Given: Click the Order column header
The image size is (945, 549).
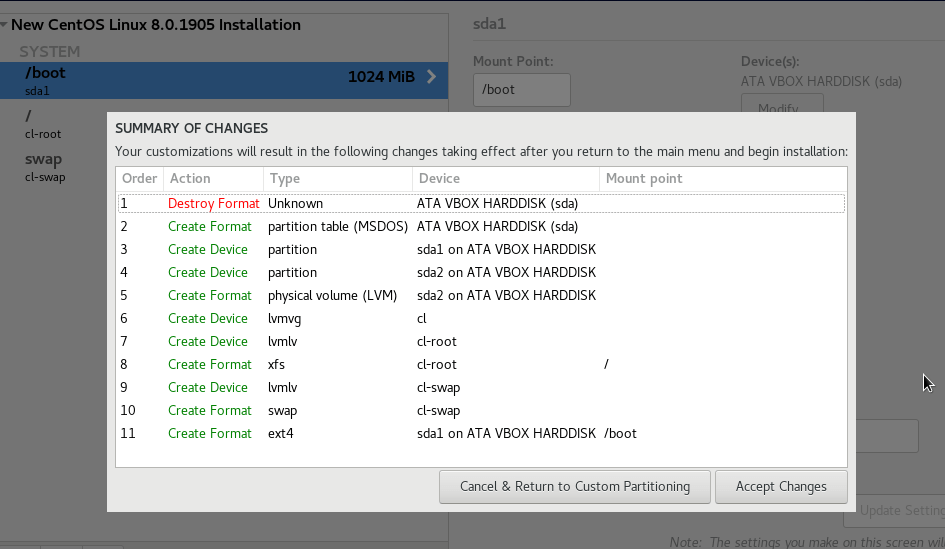Looking at the screenshot, I should click(139, 178).
